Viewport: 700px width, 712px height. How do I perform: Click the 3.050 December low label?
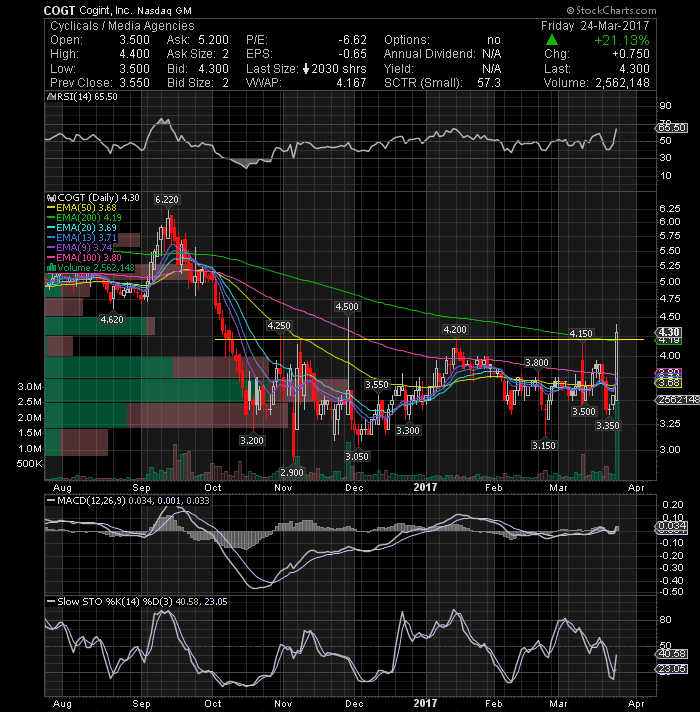[357, 456]
